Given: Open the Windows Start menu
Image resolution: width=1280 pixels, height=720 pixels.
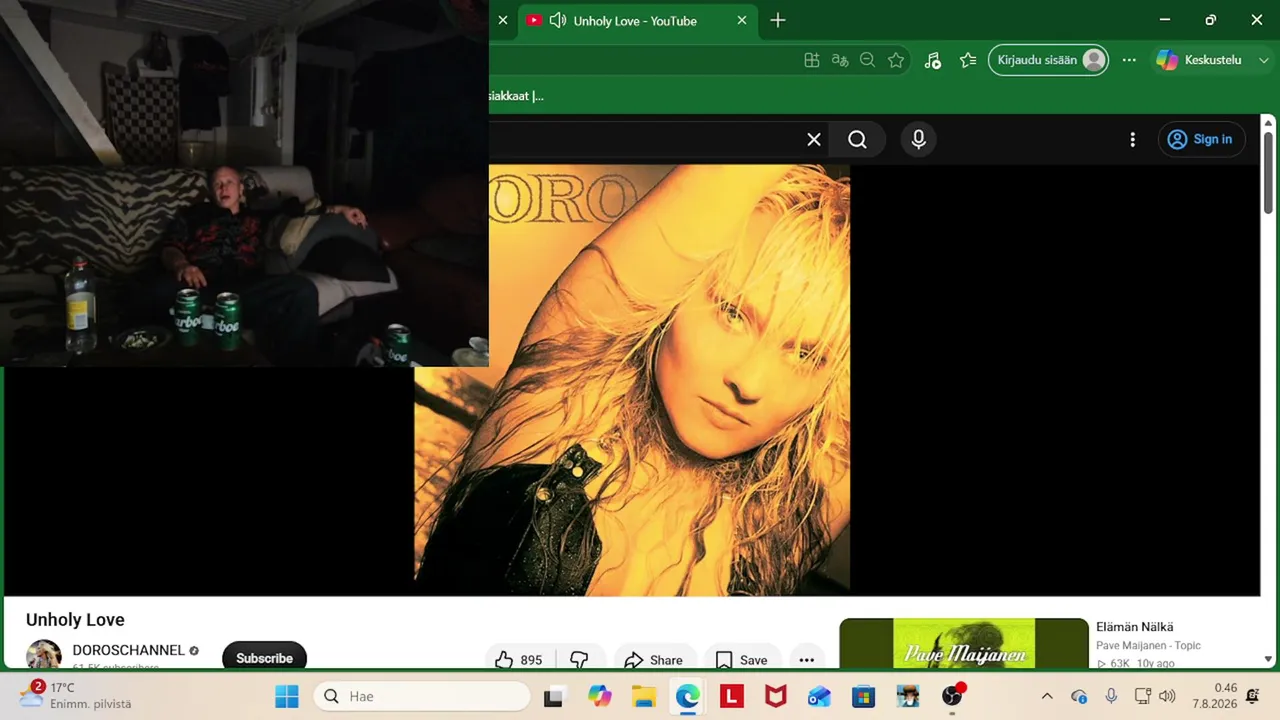Looking at the screenshot, I should coord(287,696).
